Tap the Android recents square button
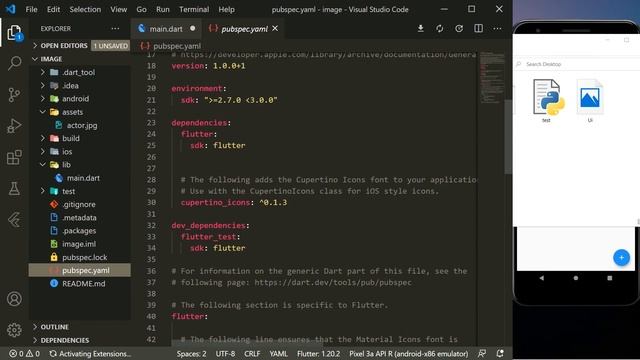640x360 pixels. coord(610,278)
